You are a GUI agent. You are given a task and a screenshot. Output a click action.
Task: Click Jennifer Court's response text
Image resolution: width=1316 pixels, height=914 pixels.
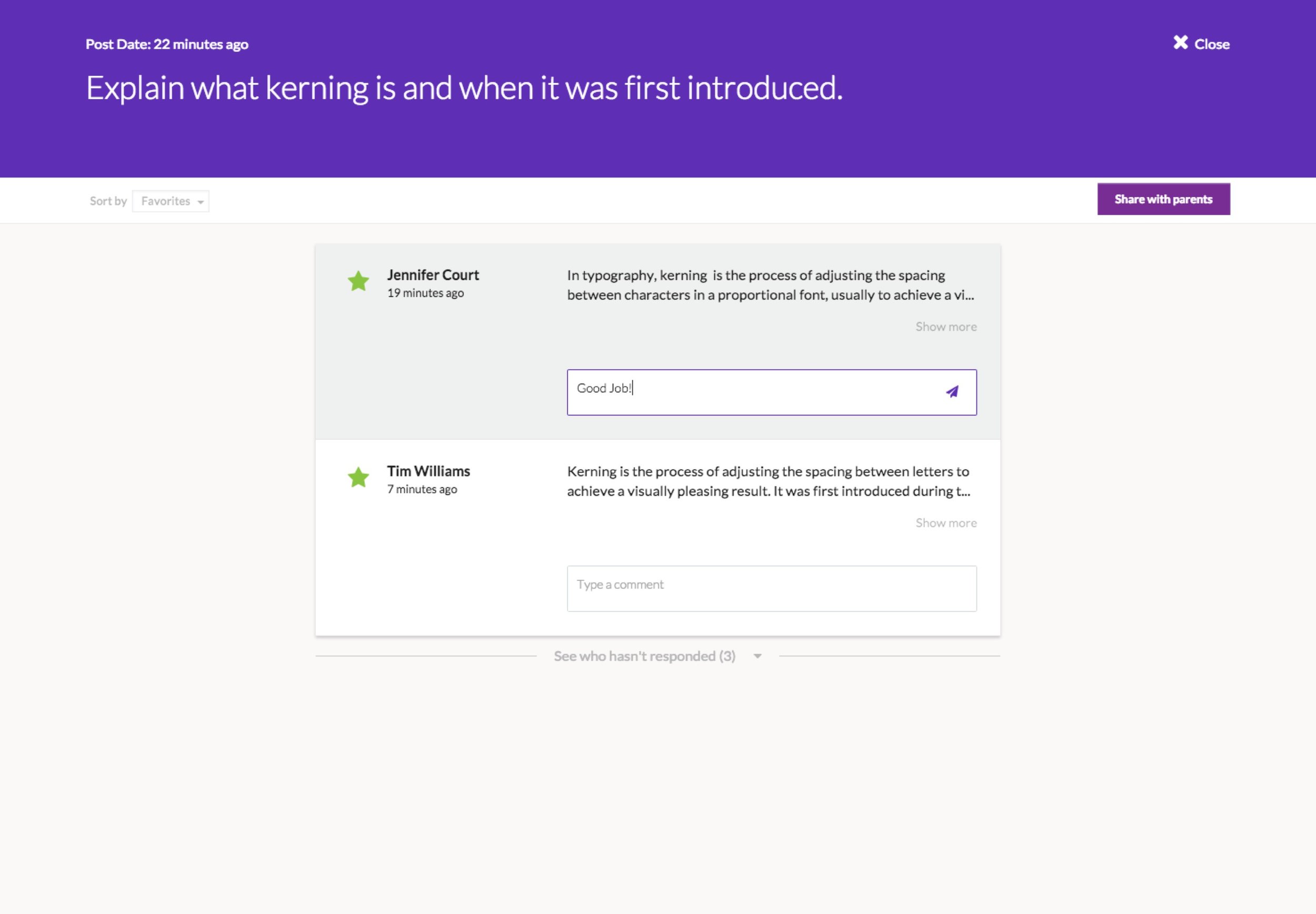(771, 285)
